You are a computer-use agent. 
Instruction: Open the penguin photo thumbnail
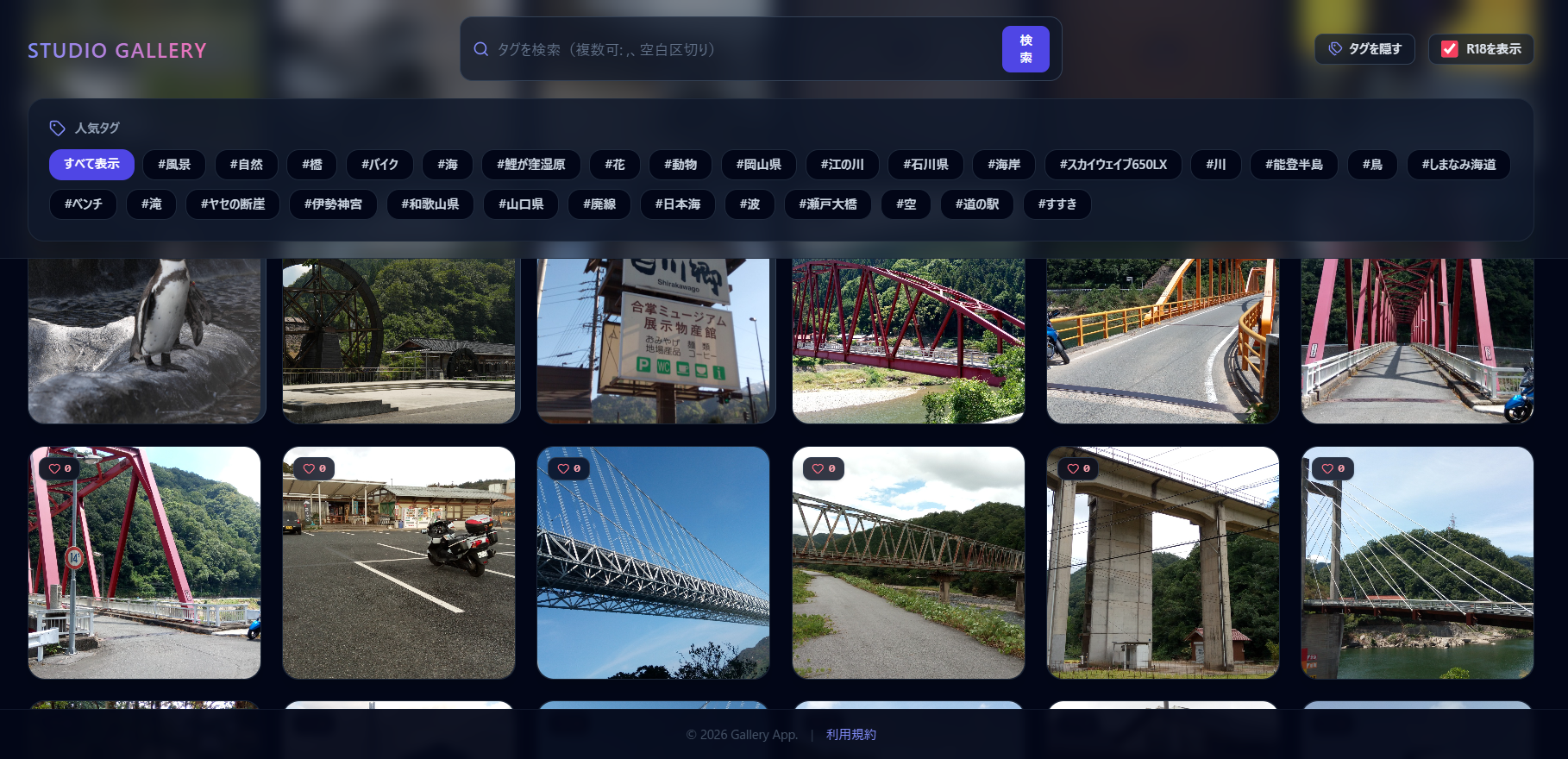click(145, 341)
